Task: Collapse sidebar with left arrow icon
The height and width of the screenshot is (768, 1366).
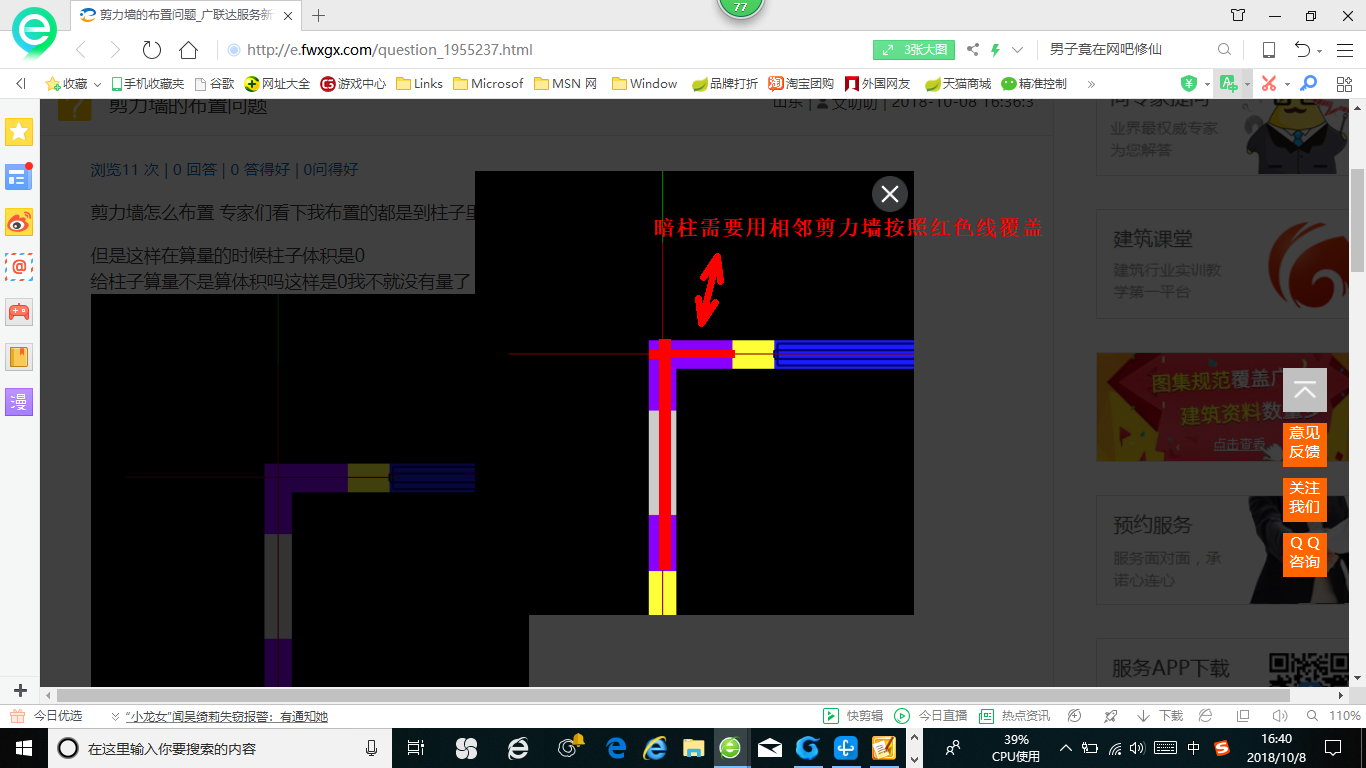Action: (20, 84)
